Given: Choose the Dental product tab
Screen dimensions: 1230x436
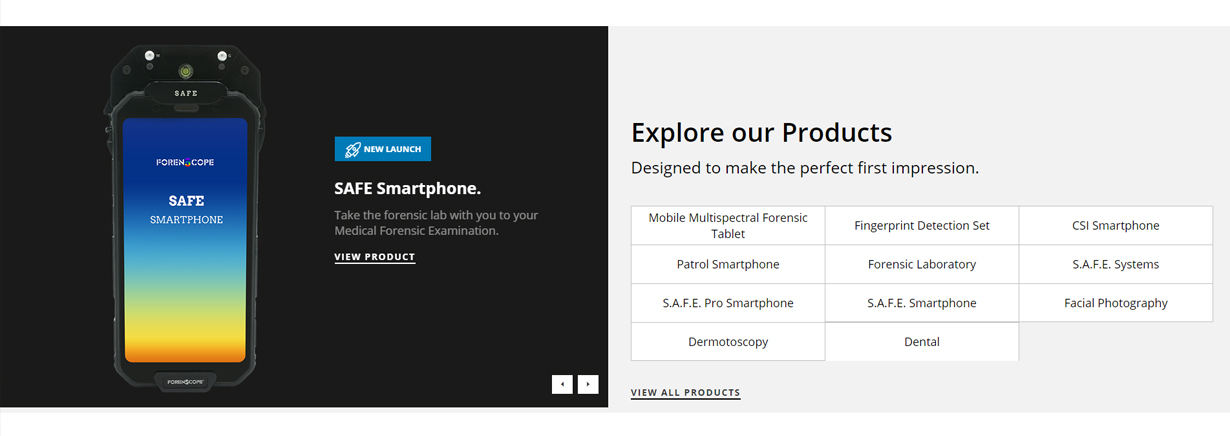Looking at the screenshot, I should 922,342.
